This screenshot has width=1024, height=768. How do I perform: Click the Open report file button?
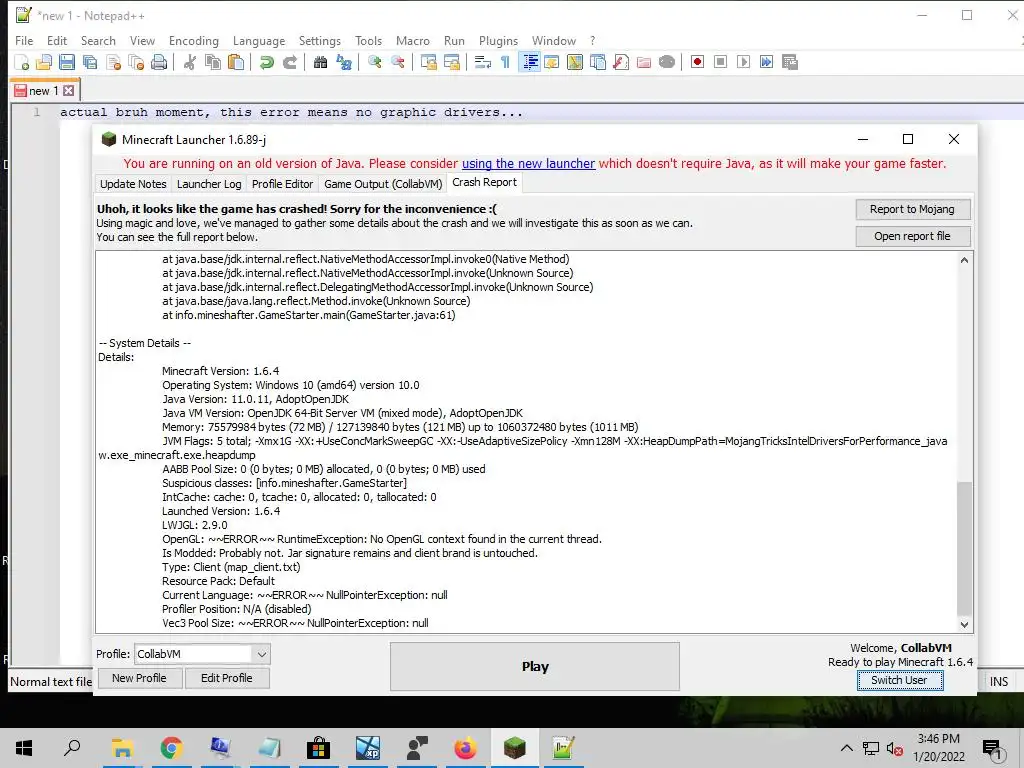coord(912,236)
